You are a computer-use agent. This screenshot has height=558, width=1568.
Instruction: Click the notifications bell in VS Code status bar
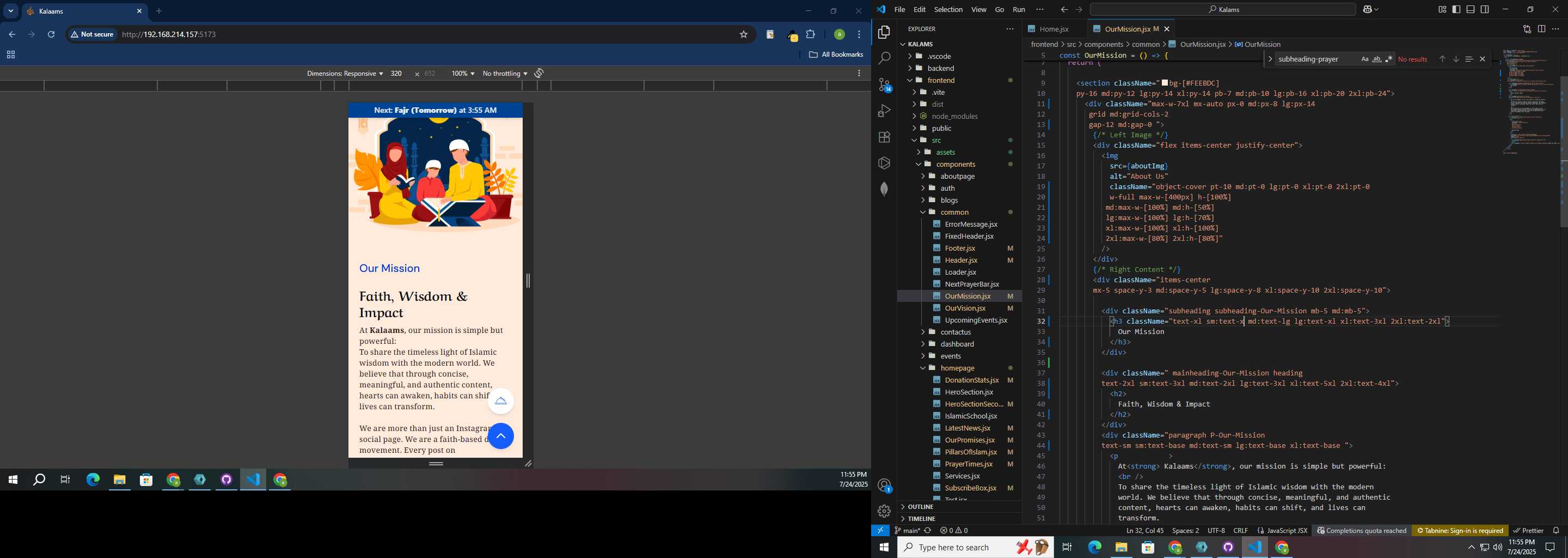1556,531
